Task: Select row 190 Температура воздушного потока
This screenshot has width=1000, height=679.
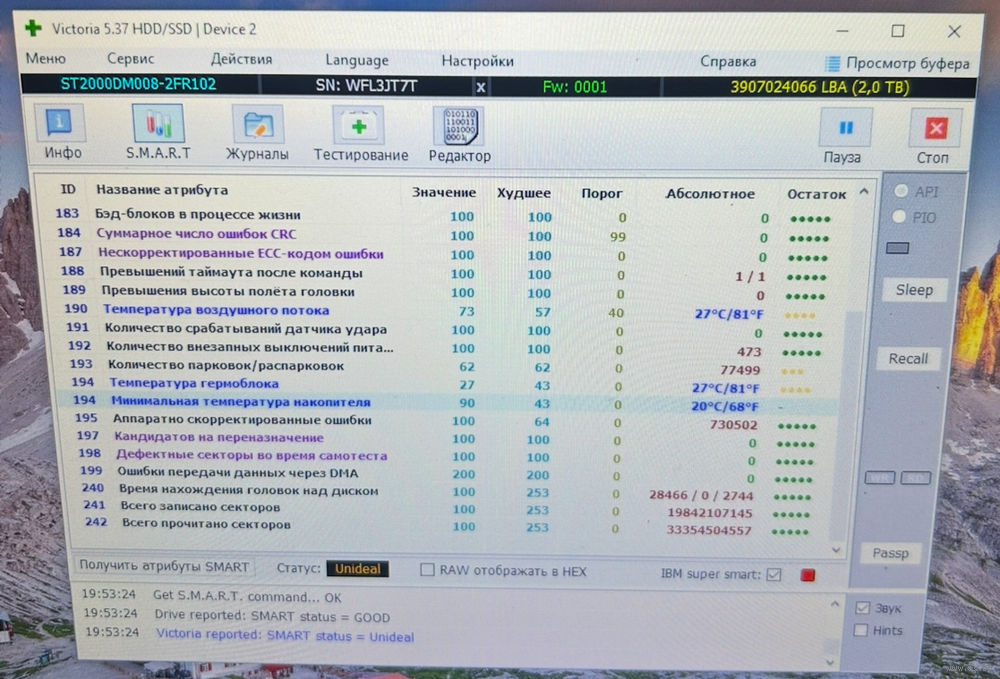Action: [x=446, y=311]
